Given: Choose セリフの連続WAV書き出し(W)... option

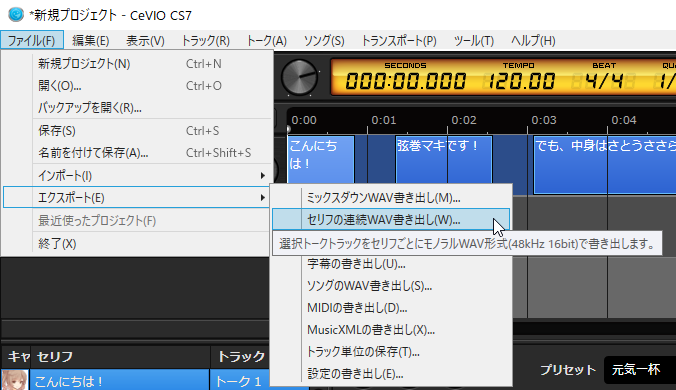Looking at the screenshot, I should (391, 220).
